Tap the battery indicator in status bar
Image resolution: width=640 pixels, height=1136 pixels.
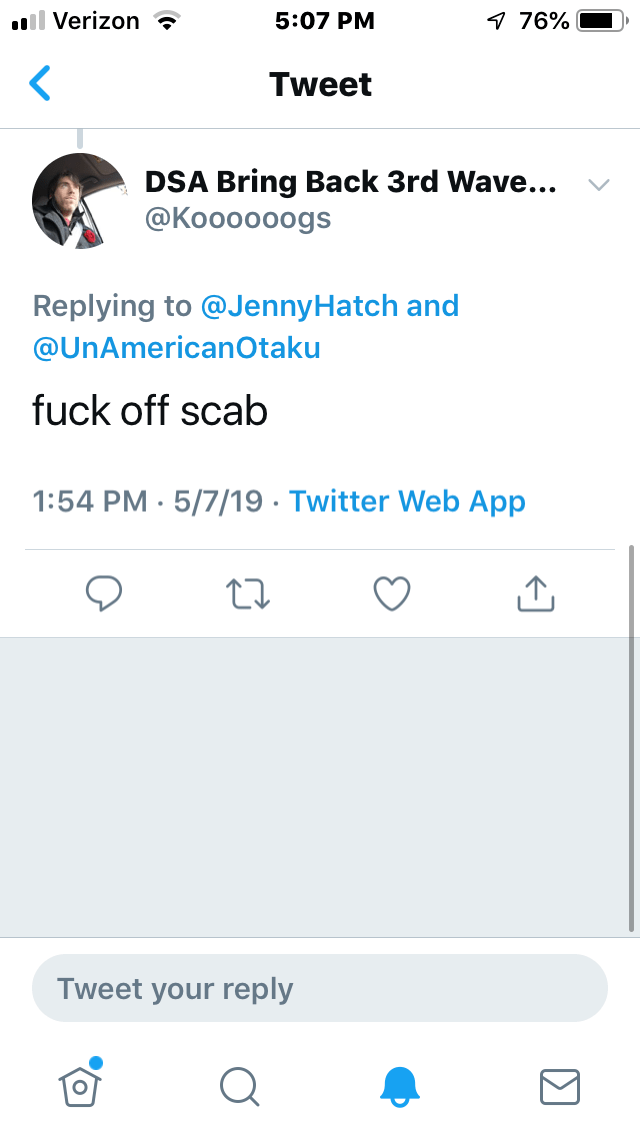tap(602, 21)
